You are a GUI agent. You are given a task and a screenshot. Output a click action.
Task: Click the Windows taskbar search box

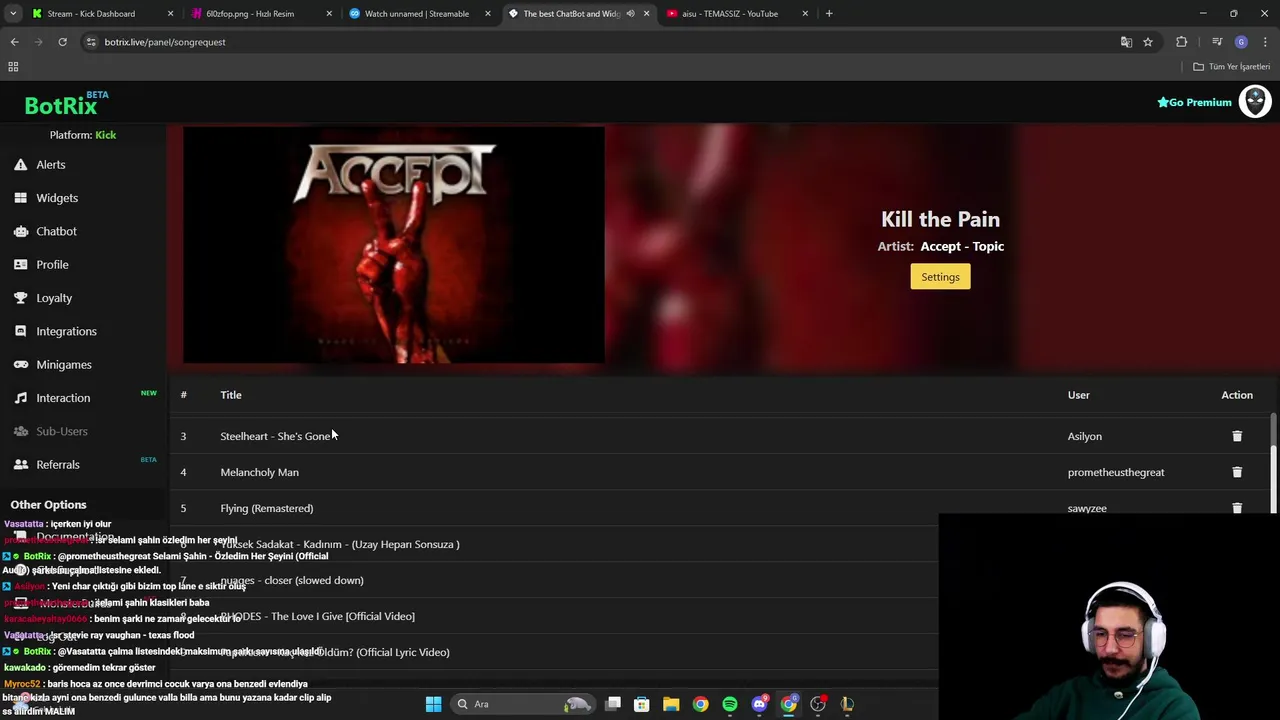[523, 704]
